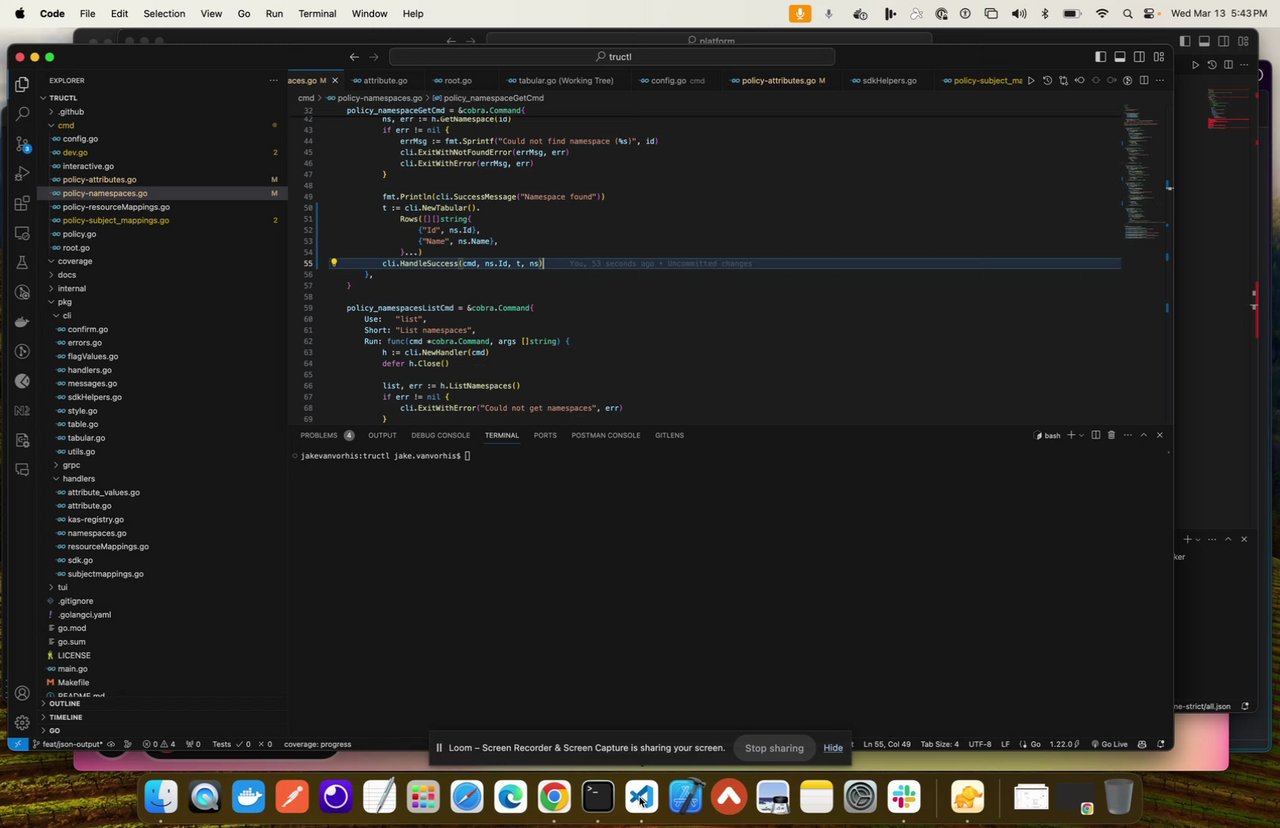Click the feat/json-output branch in the status bar
The width and height of the screenshot is (1280, 828).
pos(67,744)
